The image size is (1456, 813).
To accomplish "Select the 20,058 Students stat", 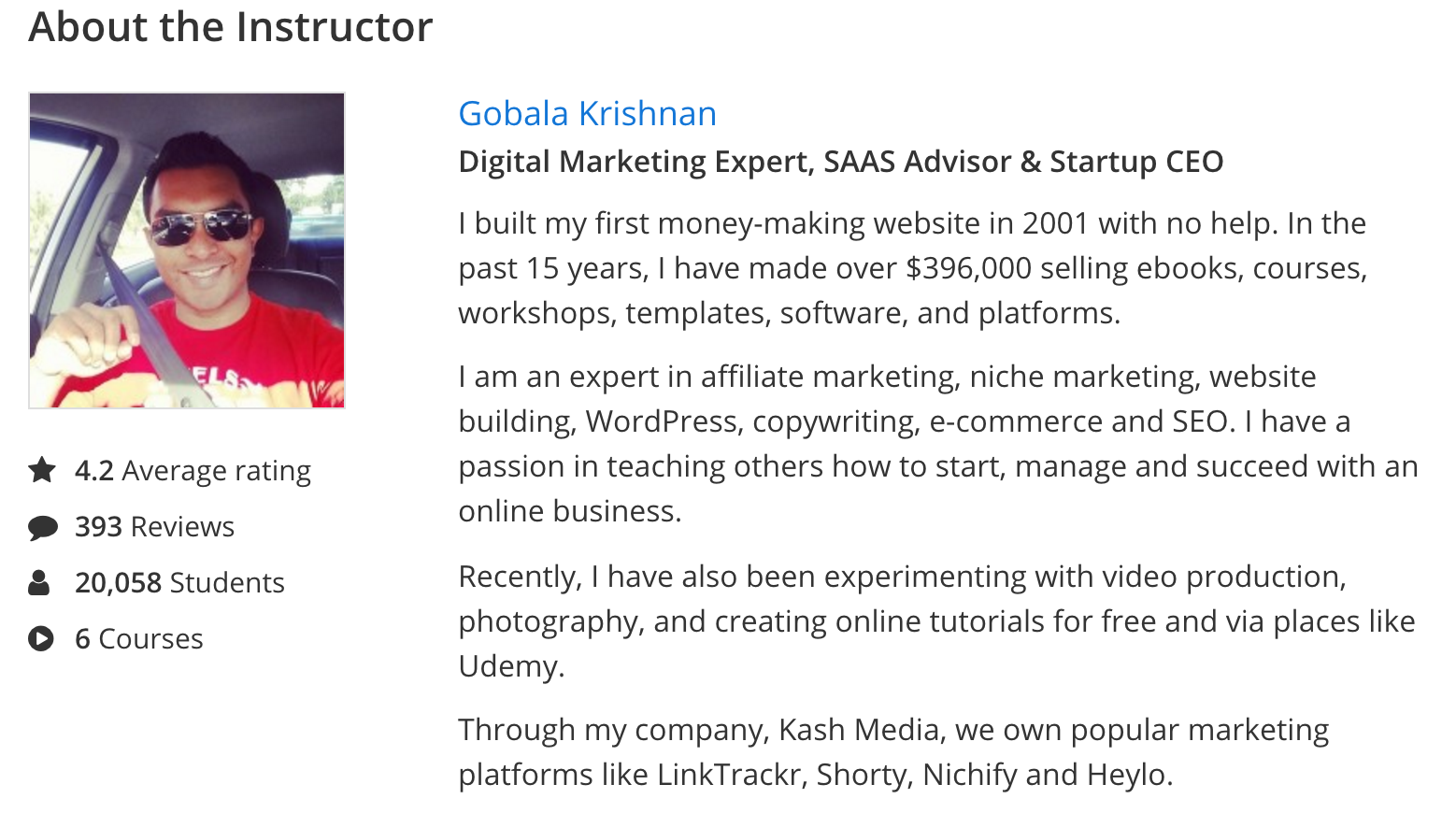I will (x=179, y=582).
